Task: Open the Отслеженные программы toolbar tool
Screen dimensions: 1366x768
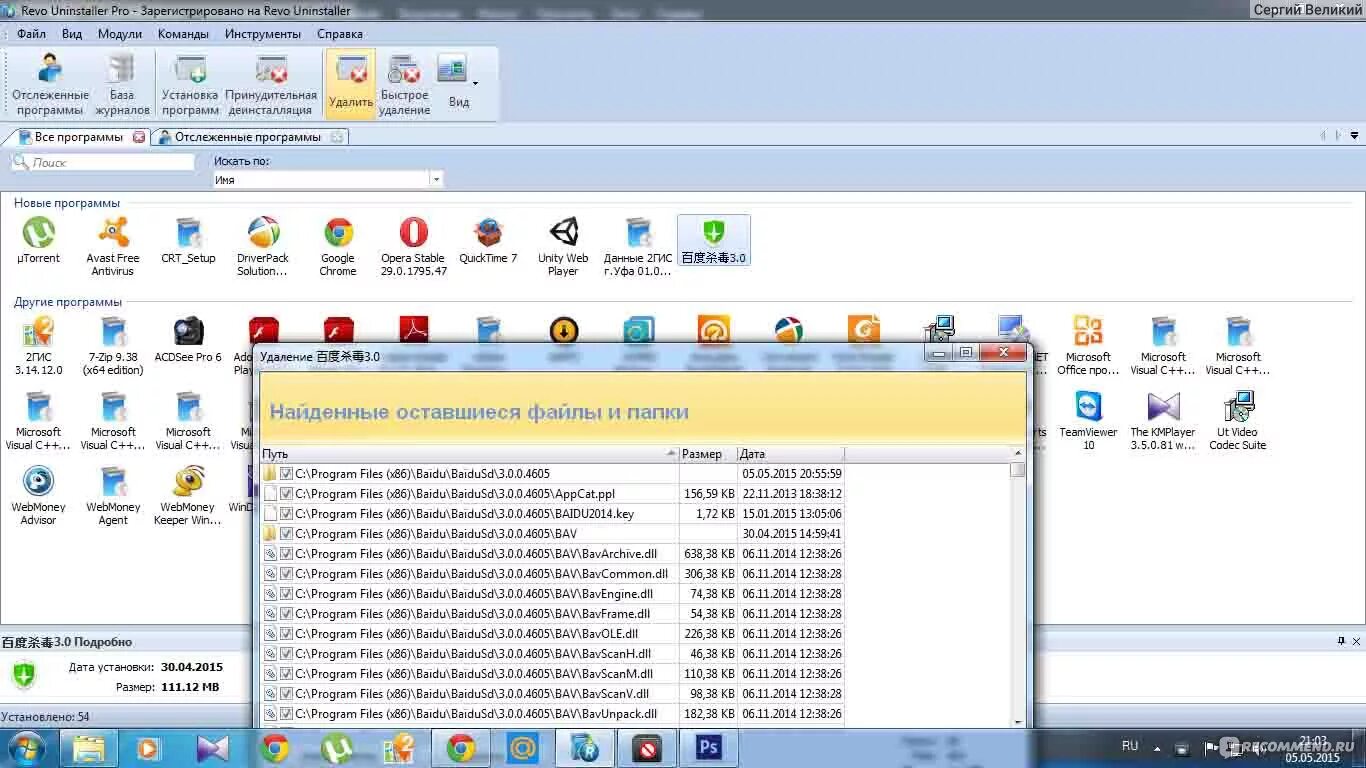Action: click(49, 84)
